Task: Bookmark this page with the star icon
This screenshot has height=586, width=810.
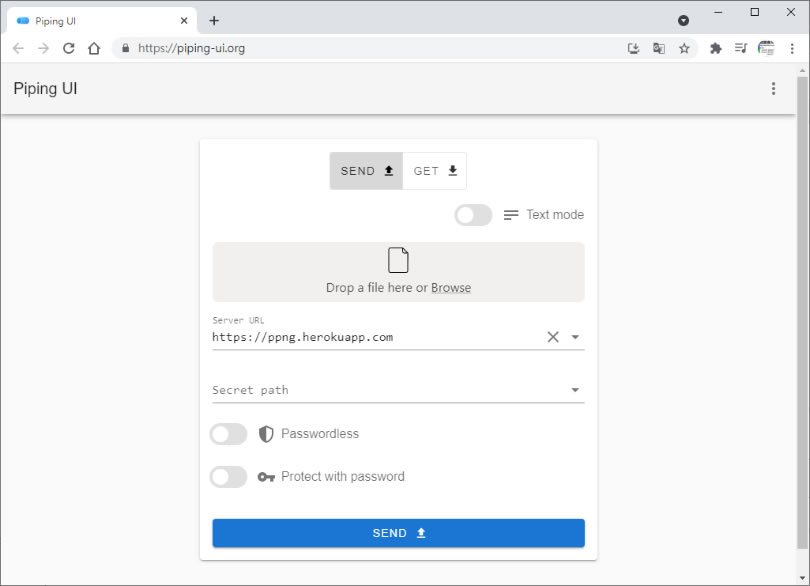Action: (684, 49)
